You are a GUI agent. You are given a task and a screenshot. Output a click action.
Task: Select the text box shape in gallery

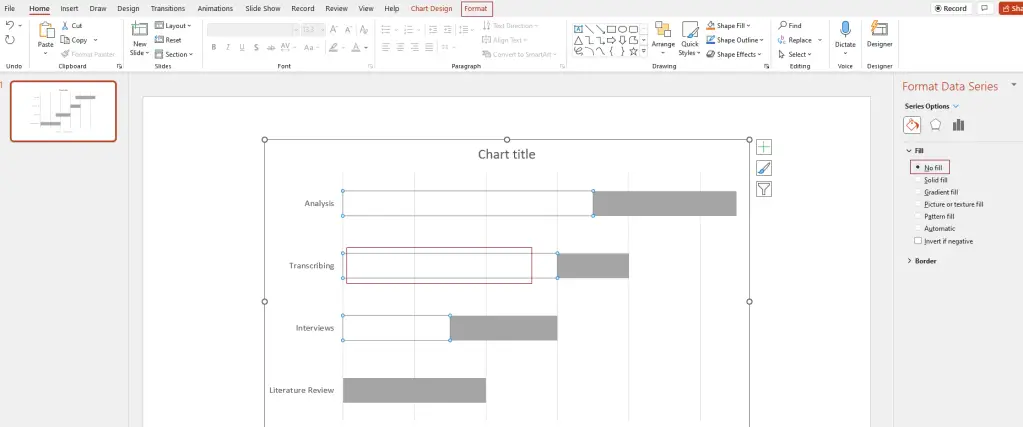[578, 29]
